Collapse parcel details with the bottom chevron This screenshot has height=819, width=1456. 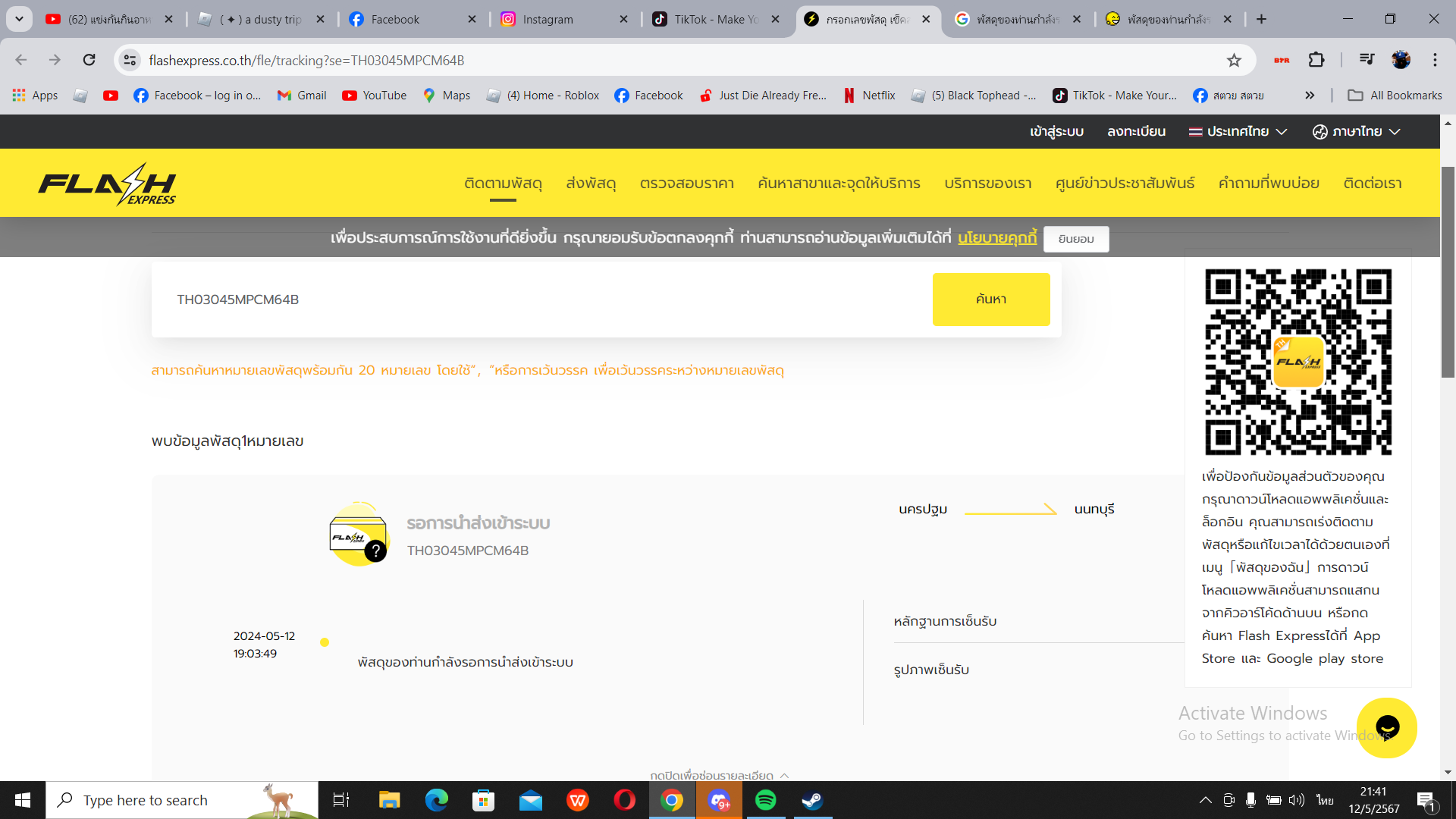[784, 775]
